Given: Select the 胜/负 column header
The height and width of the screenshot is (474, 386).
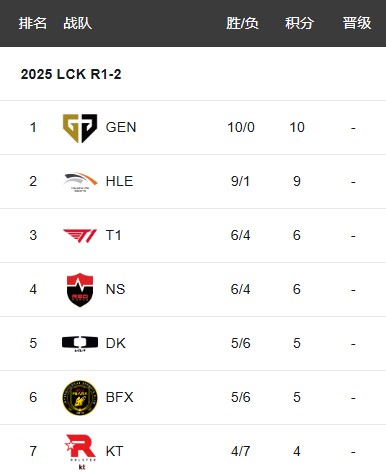Looking at the screenshot, I should coord(242,23).
